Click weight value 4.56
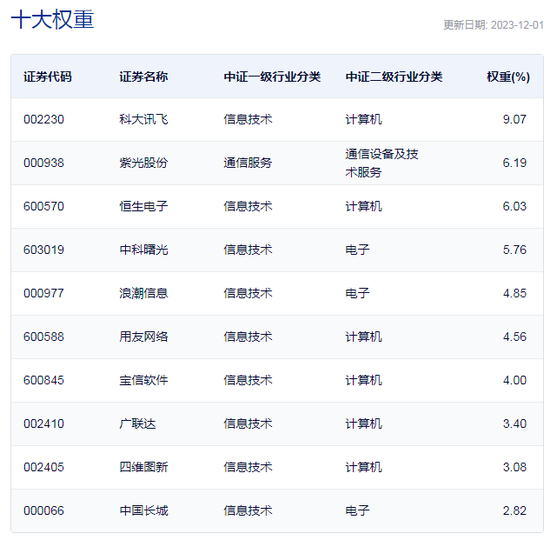550x540 pixels. [x=515, y=337]
